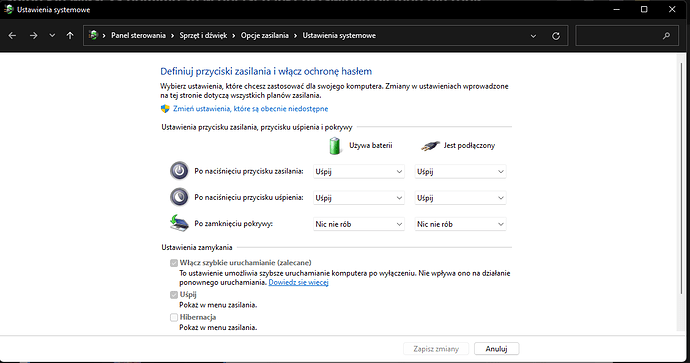
Task: Click the vertical scrollbar
Action: [x=682, y=178]
